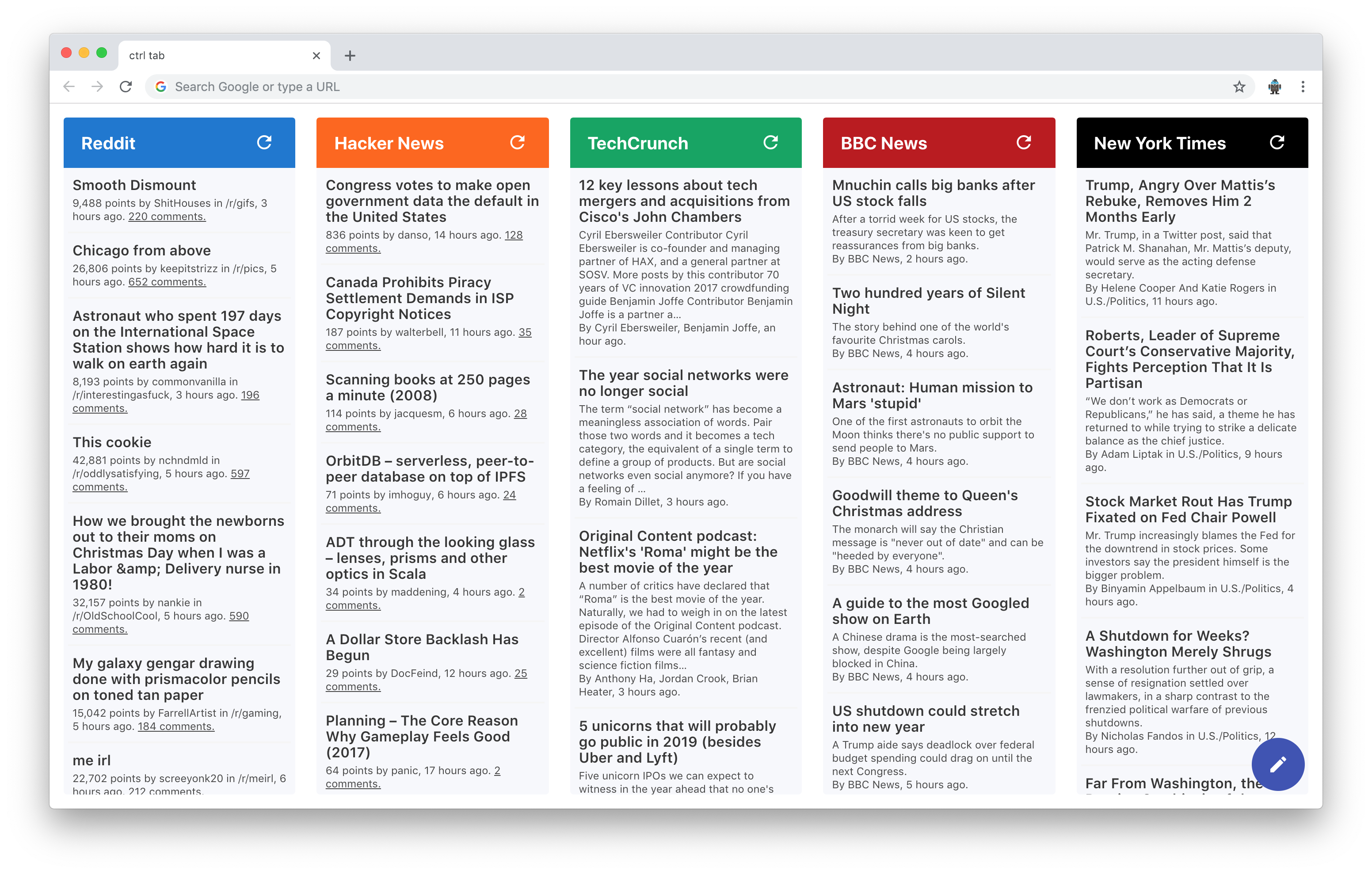Refresh the New York Times feed

1277,142
